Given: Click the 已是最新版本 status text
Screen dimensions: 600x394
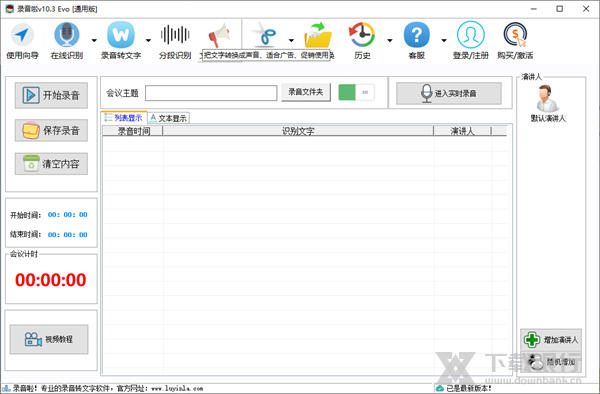Looking at the screenshot, I should tap(469, 389).
